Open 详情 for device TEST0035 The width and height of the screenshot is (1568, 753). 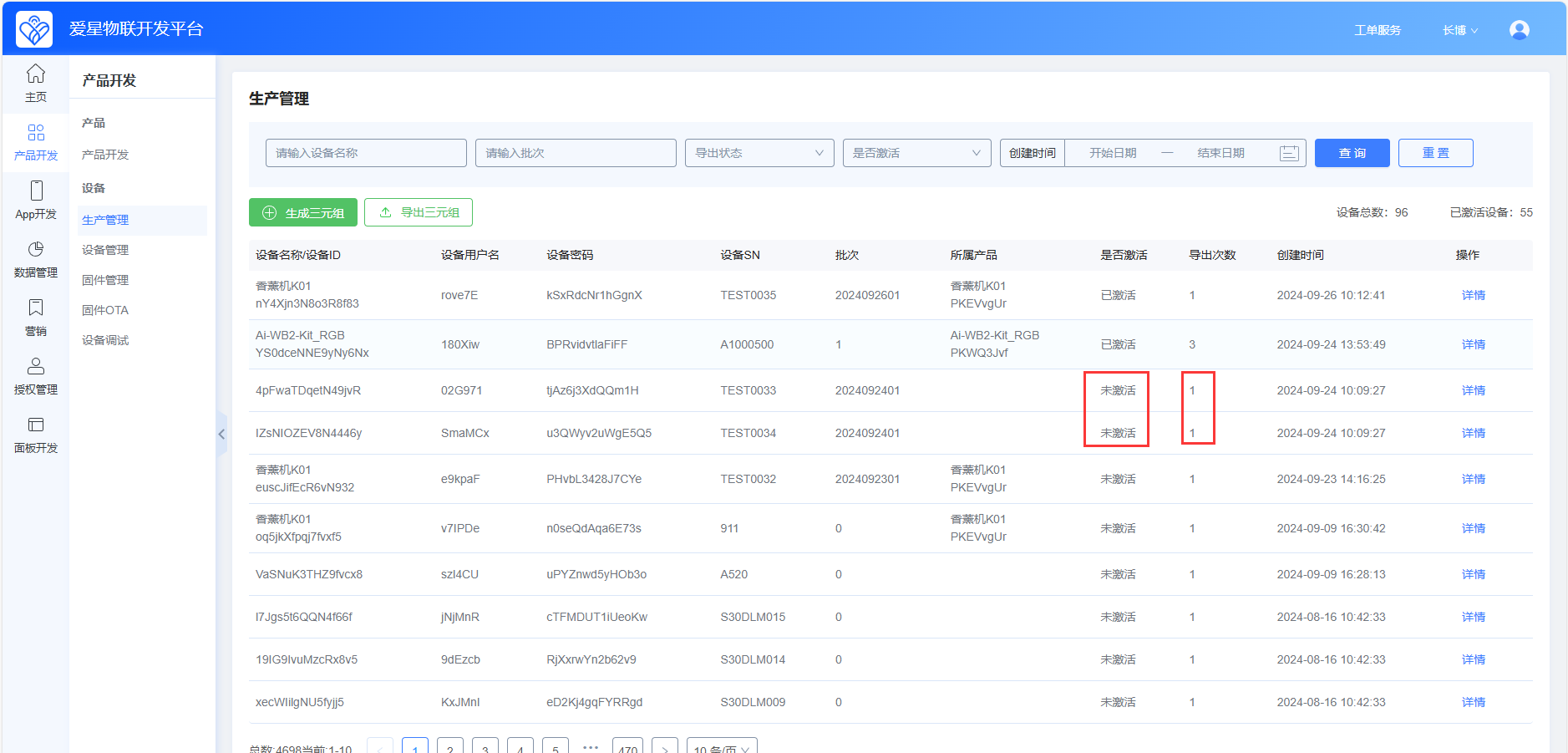tap(1474, 295)
